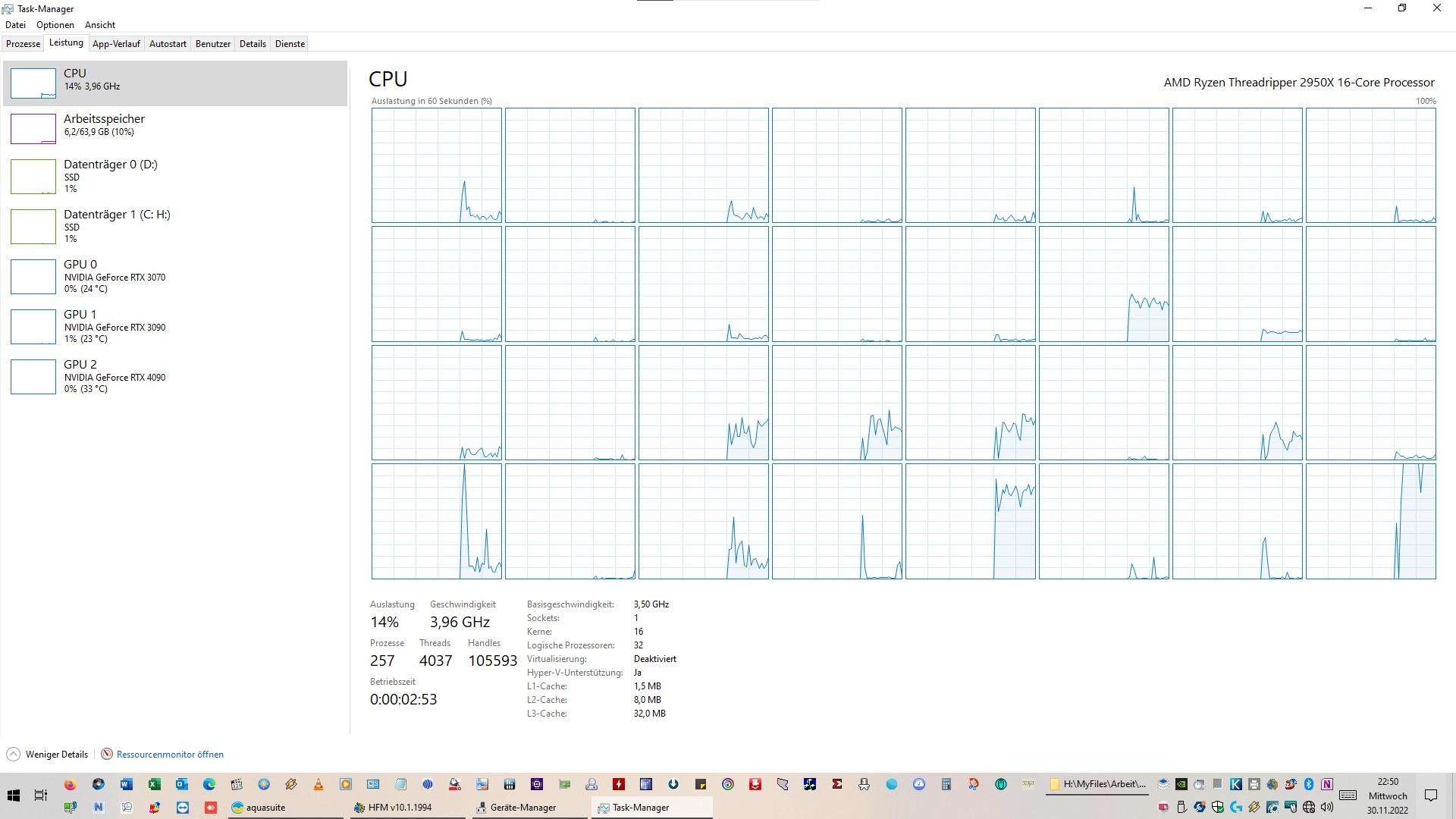The height and width of the screenshot is (819, 1456).
Task: Open Task View in taskbar
Action: 41,795
